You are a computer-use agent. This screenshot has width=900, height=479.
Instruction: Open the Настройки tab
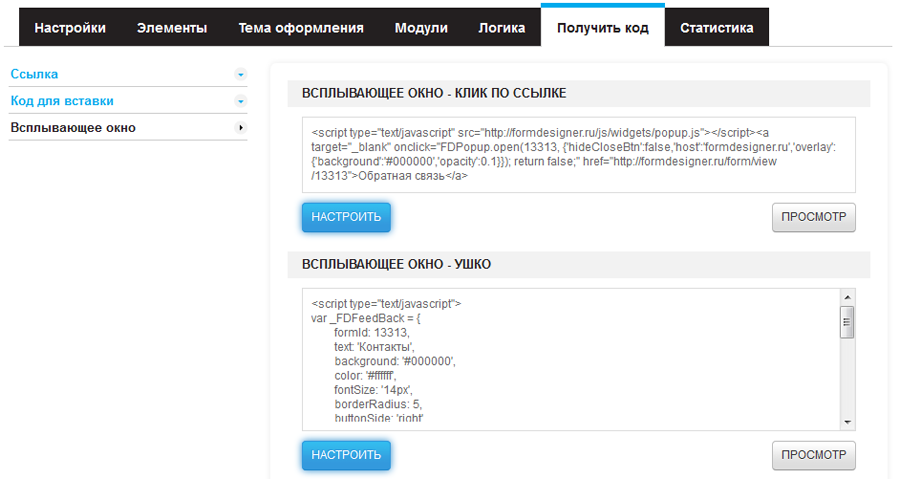[x=70, y=28]
